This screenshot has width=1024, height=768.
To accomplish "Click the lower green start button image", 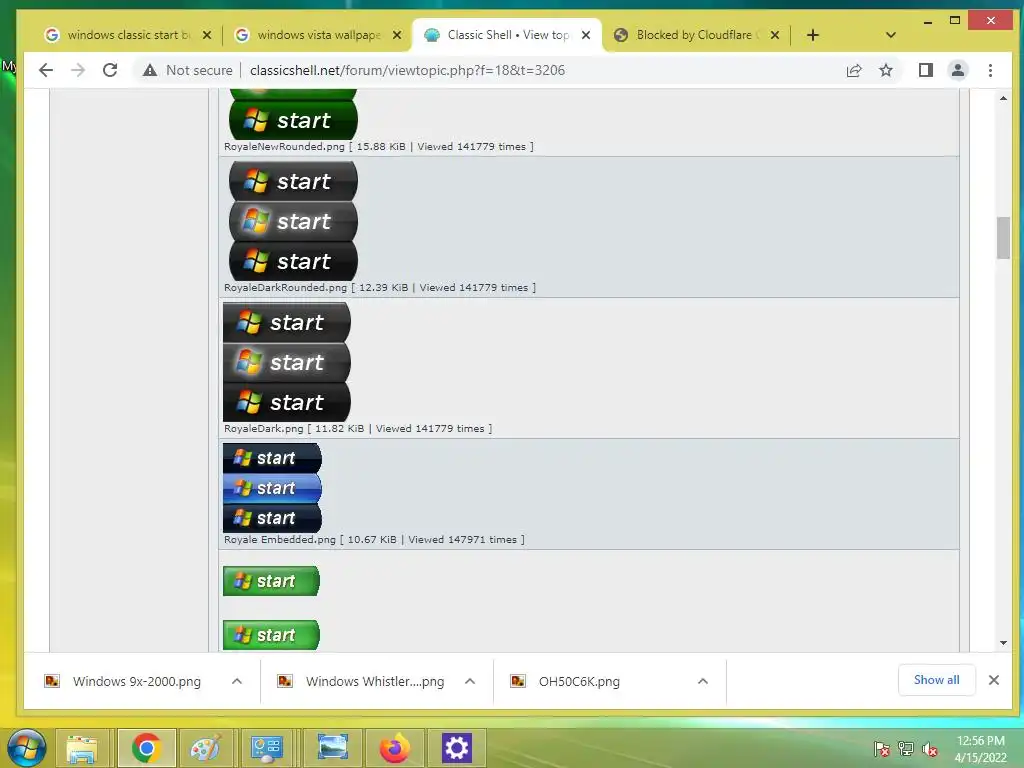I will [x=271, y=635].
